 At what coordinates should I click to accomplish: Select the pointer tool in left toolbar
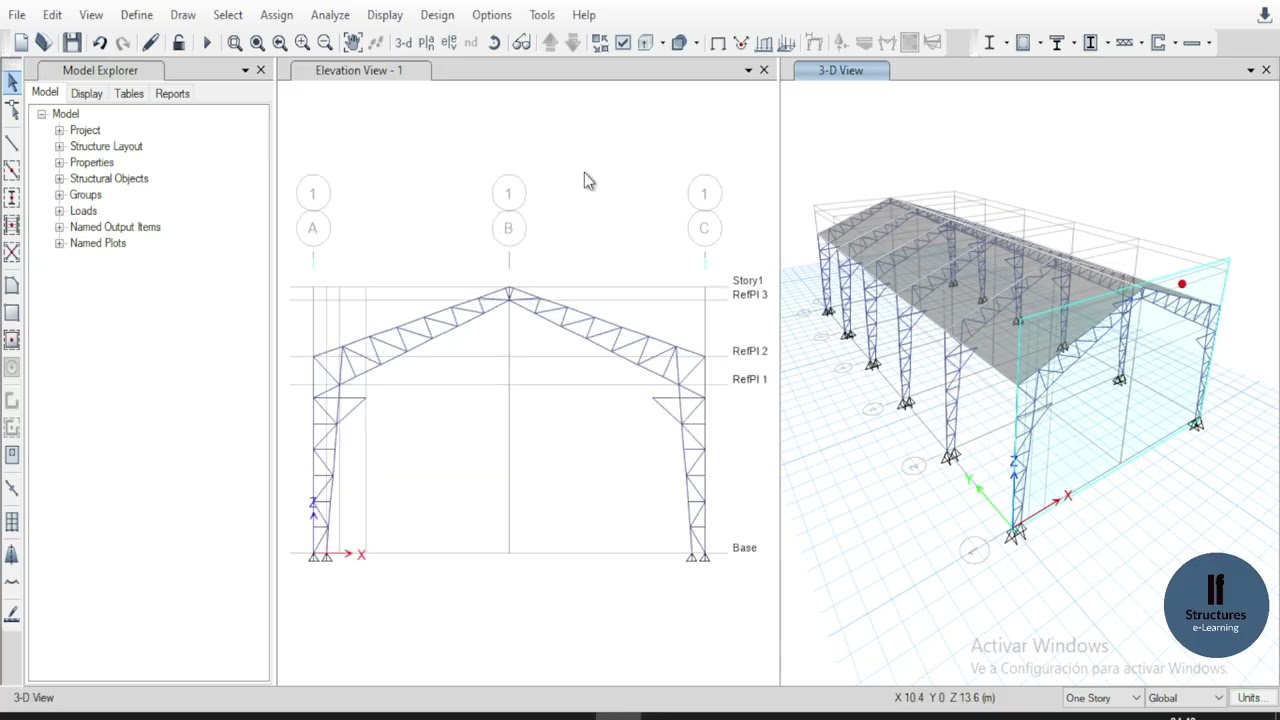point(12,83)
